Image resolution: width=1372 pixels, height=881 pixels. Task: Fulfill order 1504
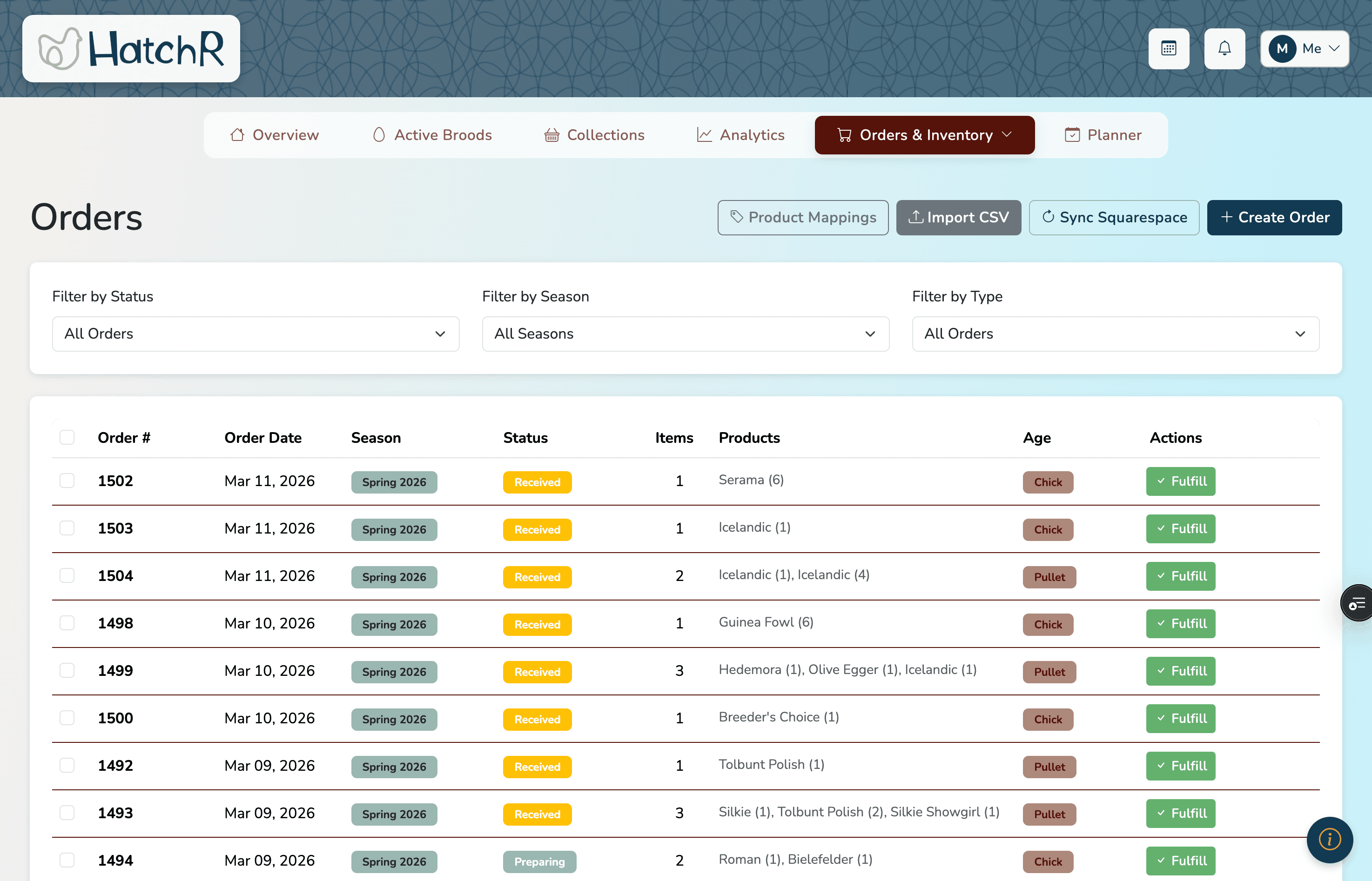click(1180, 576)
